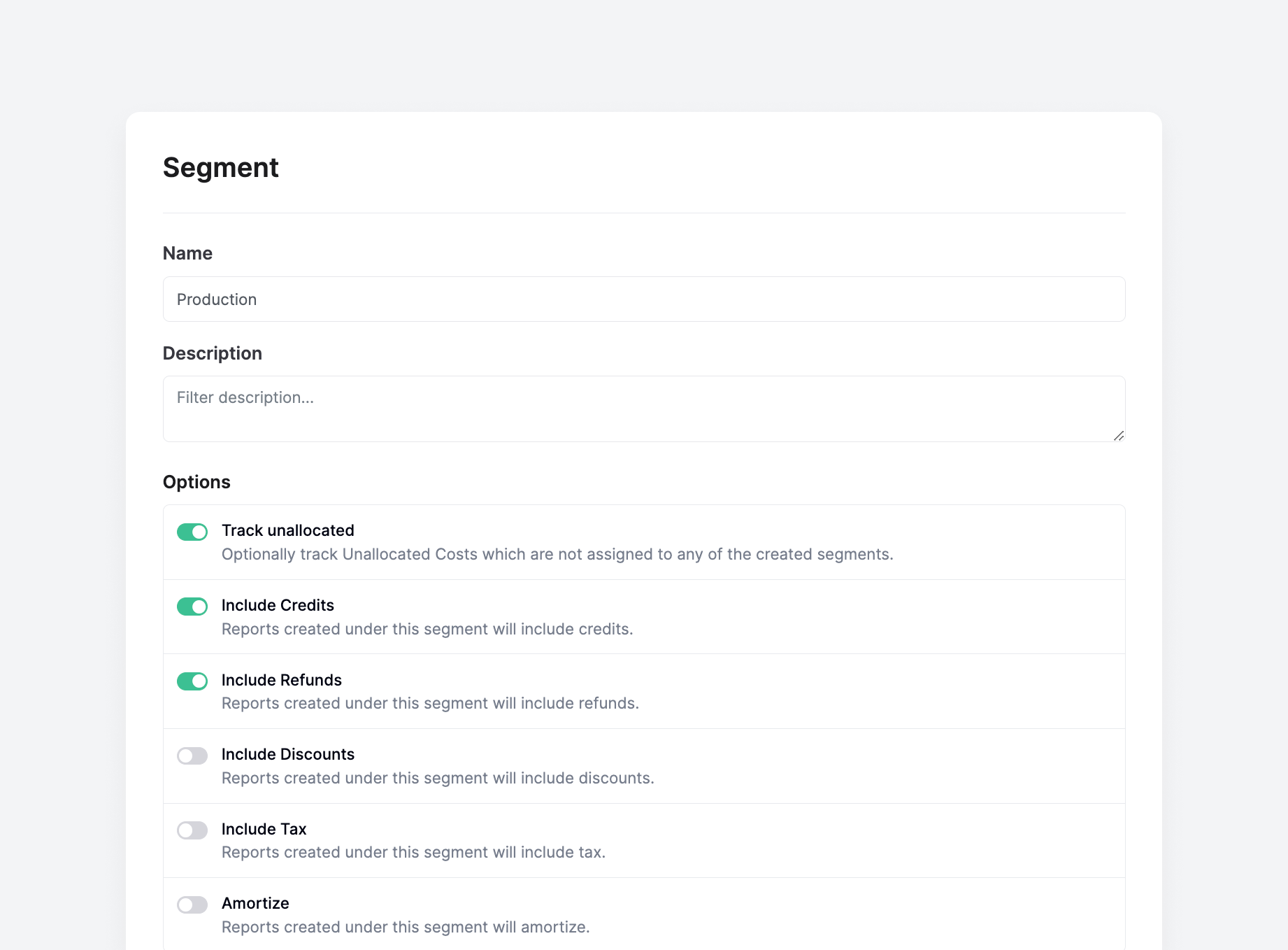
Task: Click the Amortize option label
Action: pos(255,903)
